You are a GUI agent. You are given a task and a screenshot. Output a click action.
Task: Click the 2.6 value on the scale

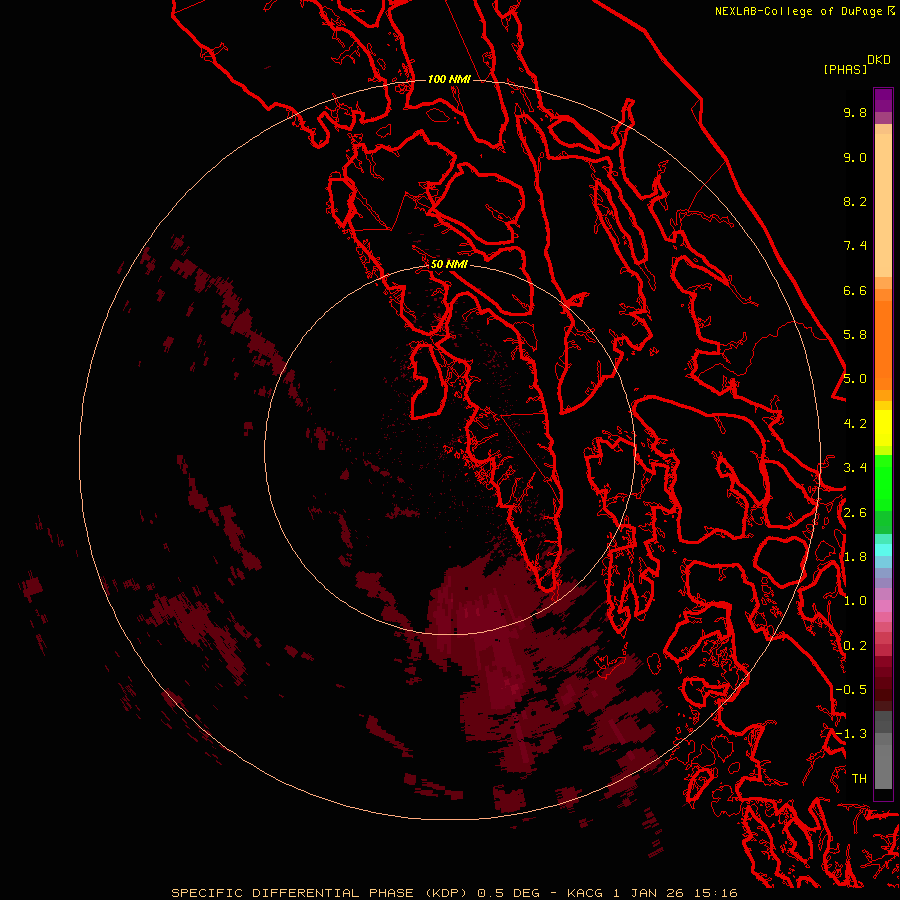tap(855, 513)
